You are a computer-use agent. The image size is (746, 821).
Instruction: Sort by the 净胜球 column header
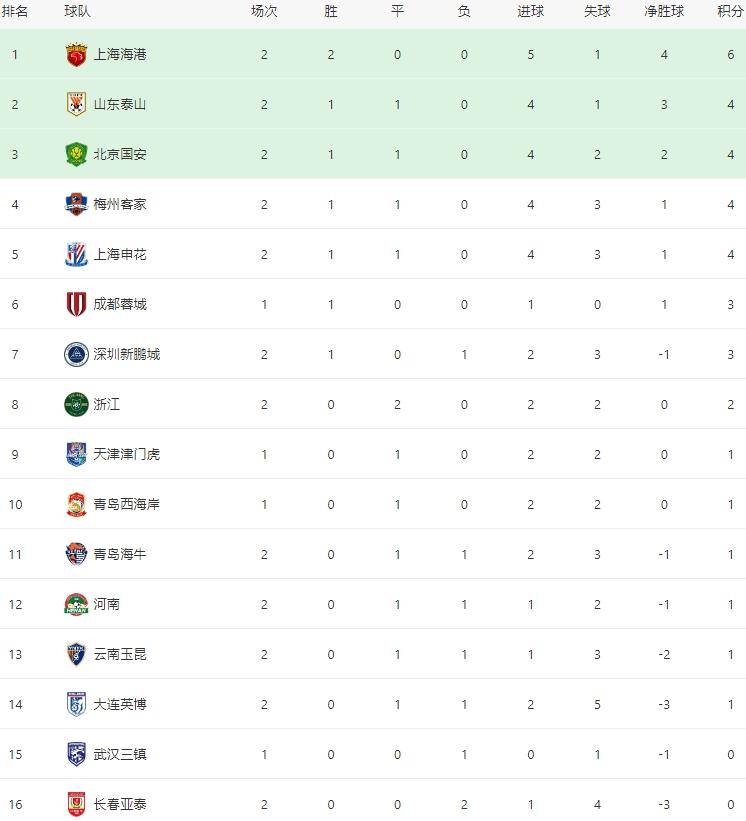pyautogui.click(x=664, y=12)
